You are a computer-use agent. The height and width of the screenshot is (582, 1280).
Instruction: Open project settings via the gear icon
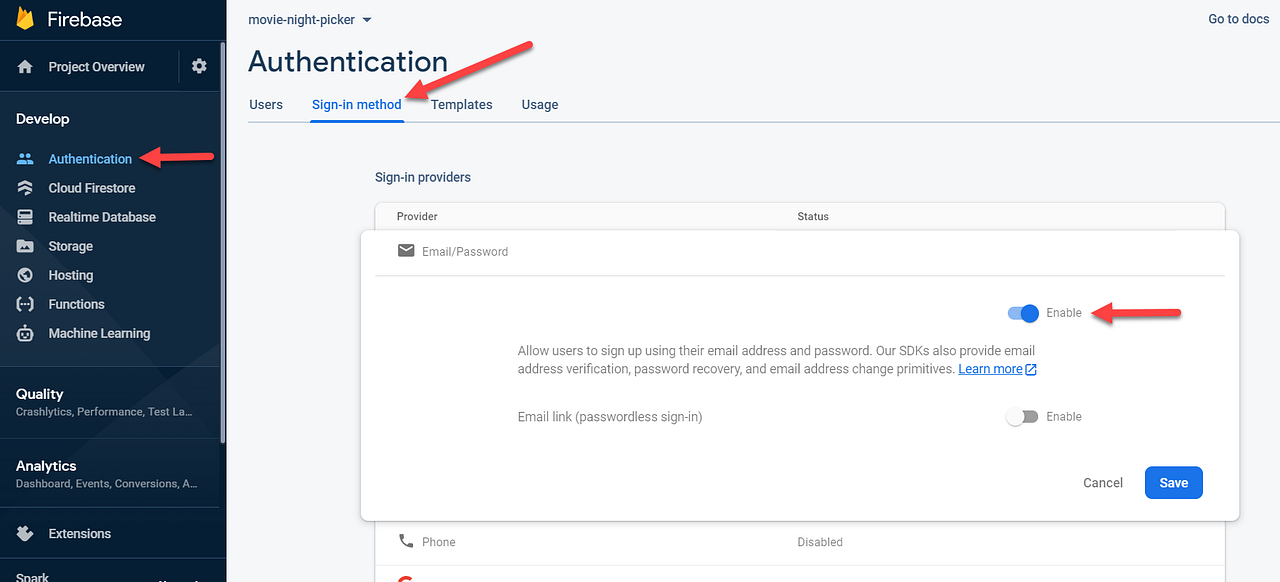198,66
